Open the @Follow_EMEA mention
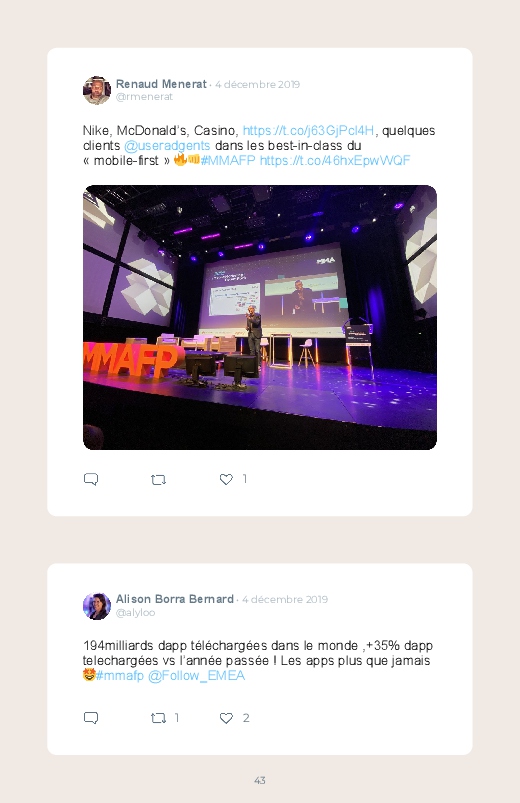Screen dimensions: 520x803 (x=197, y=676)
